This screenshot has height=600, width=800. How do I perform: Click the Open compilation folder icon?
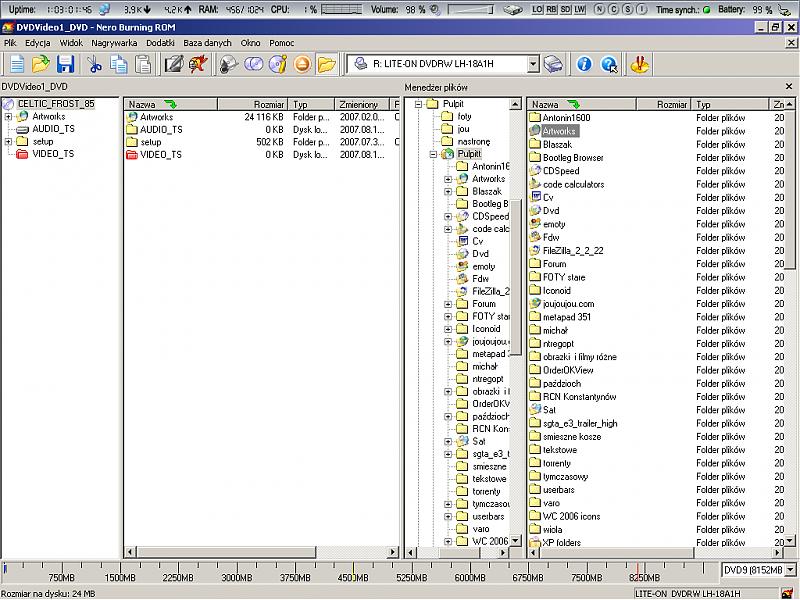[x=41, y=64]
